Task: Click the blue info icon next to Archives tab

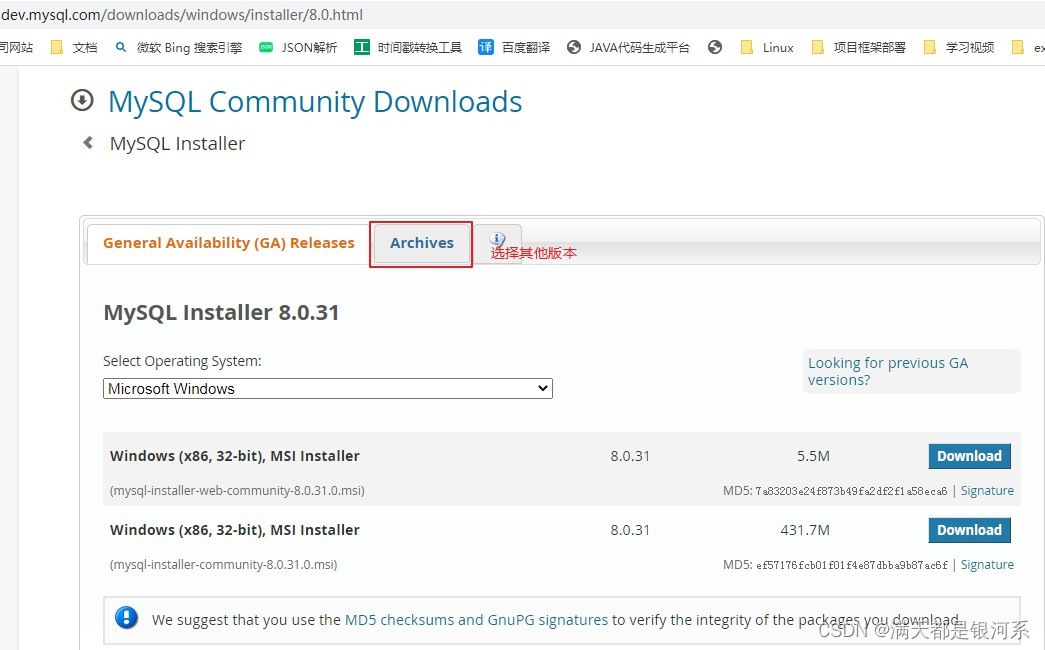Action: click(x=497, y=238)
